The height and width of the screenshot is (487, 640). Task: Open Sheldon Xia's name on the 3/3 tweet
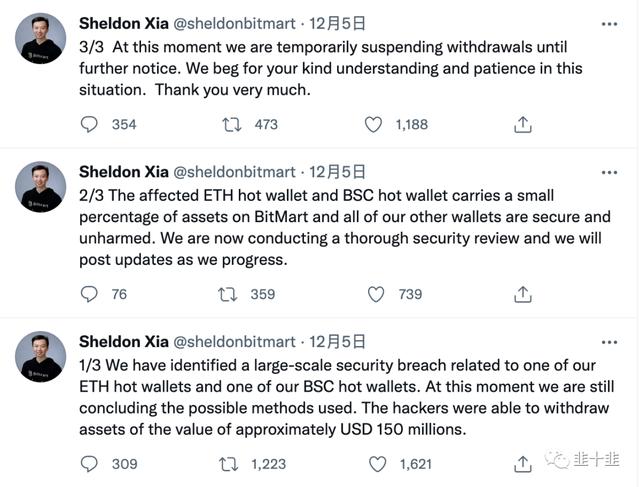[x=124, y=22]
